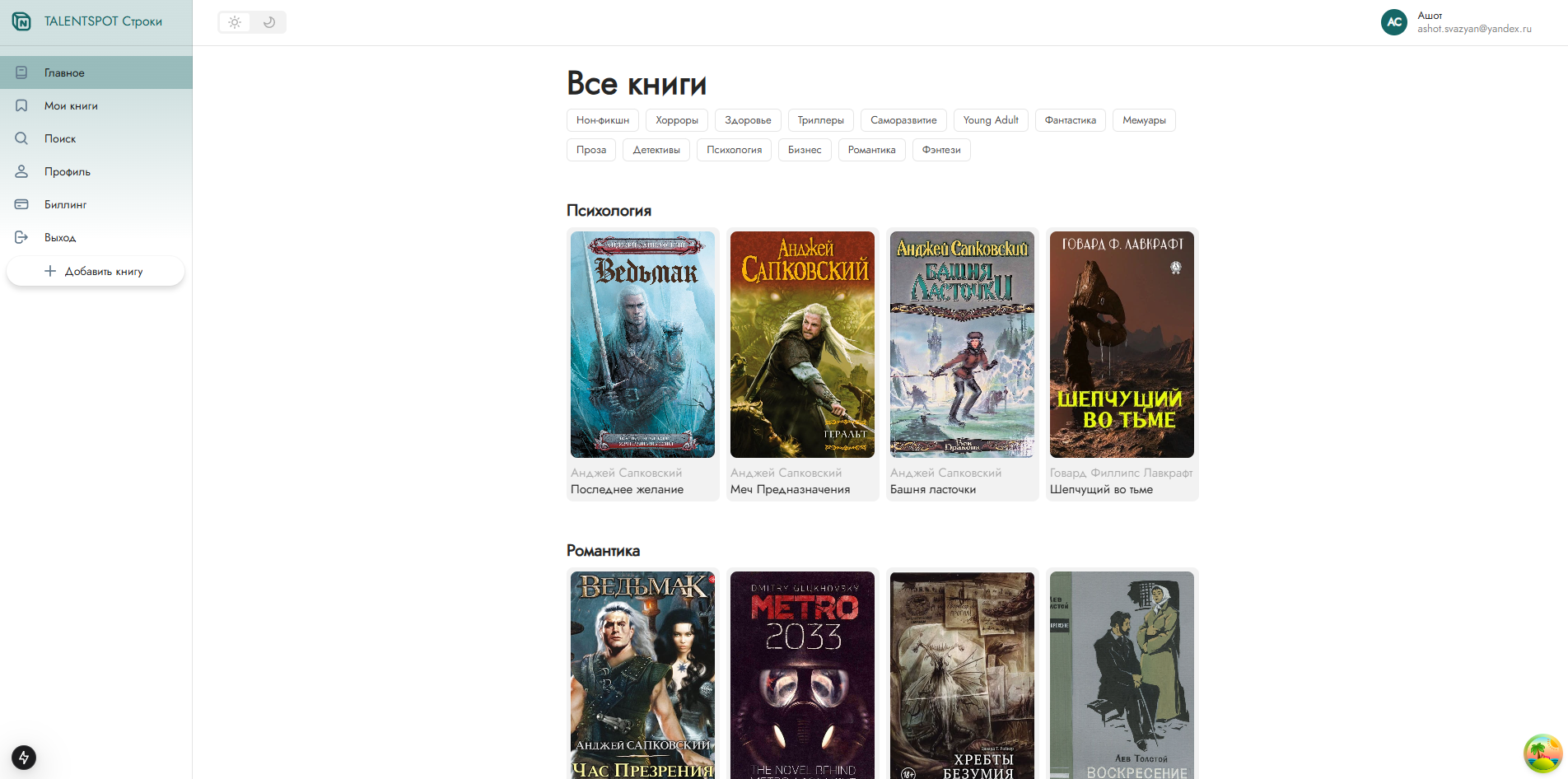Open the Час Презрения book cover
The width and height of the screenshot is (1568, 779).
[642, 675]
